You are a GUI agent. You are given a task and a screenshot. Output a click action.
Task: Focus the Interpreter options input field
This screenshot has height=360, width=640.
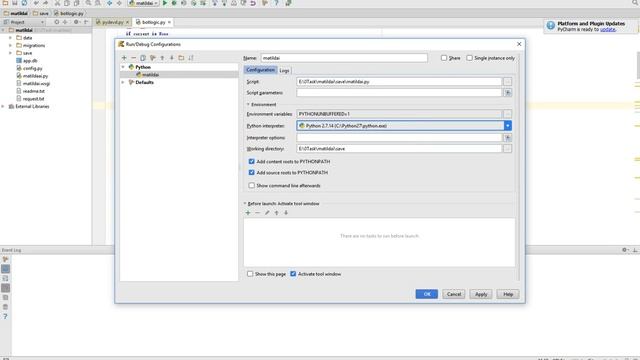[x=399, y=138]
